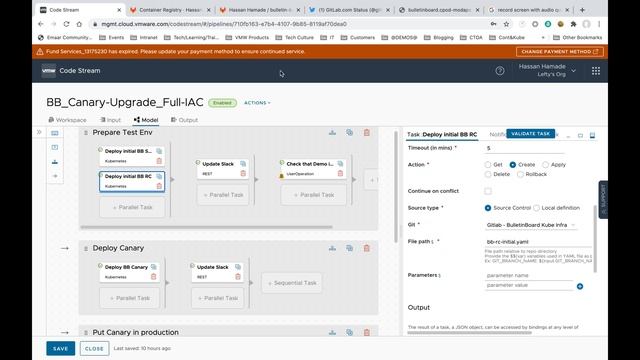Open the Chrome three-dot menu
The height and width of the screenshot is (360, 640).
pyautogui.click(x=599, y=24)
